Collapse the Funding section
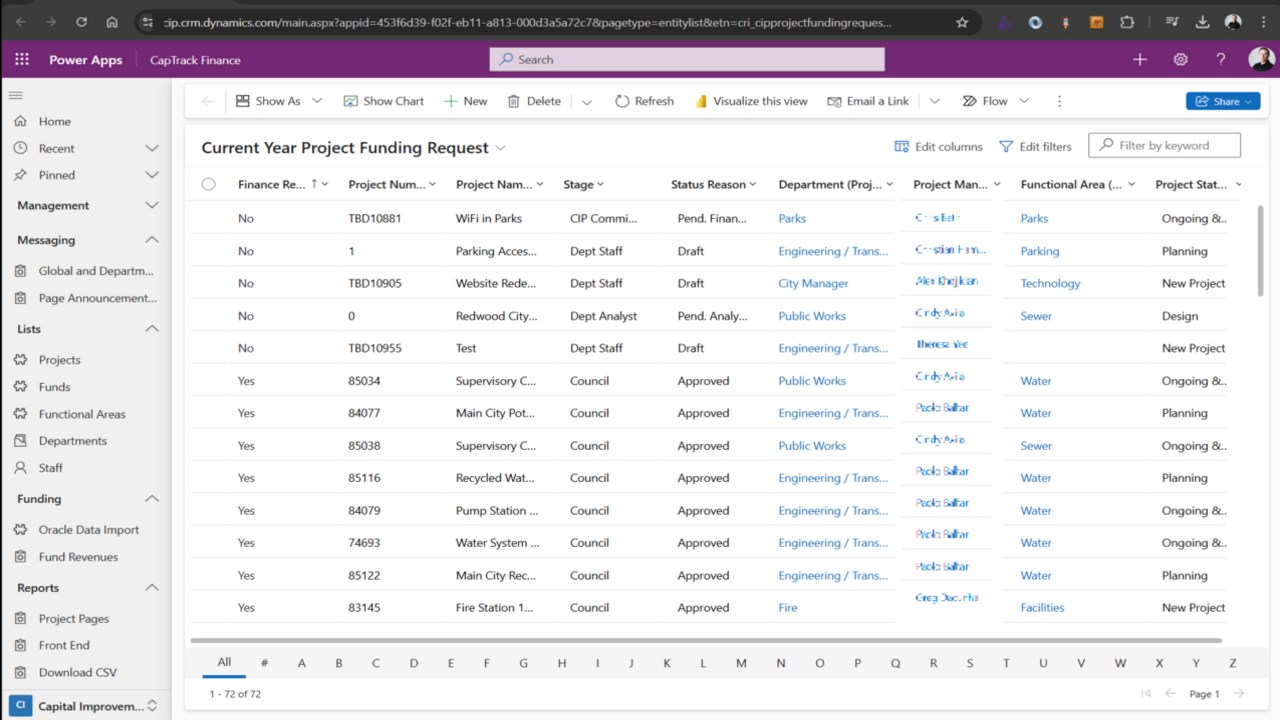The width and height of the screenshot is (1280, 720). [x=152, y=499]
